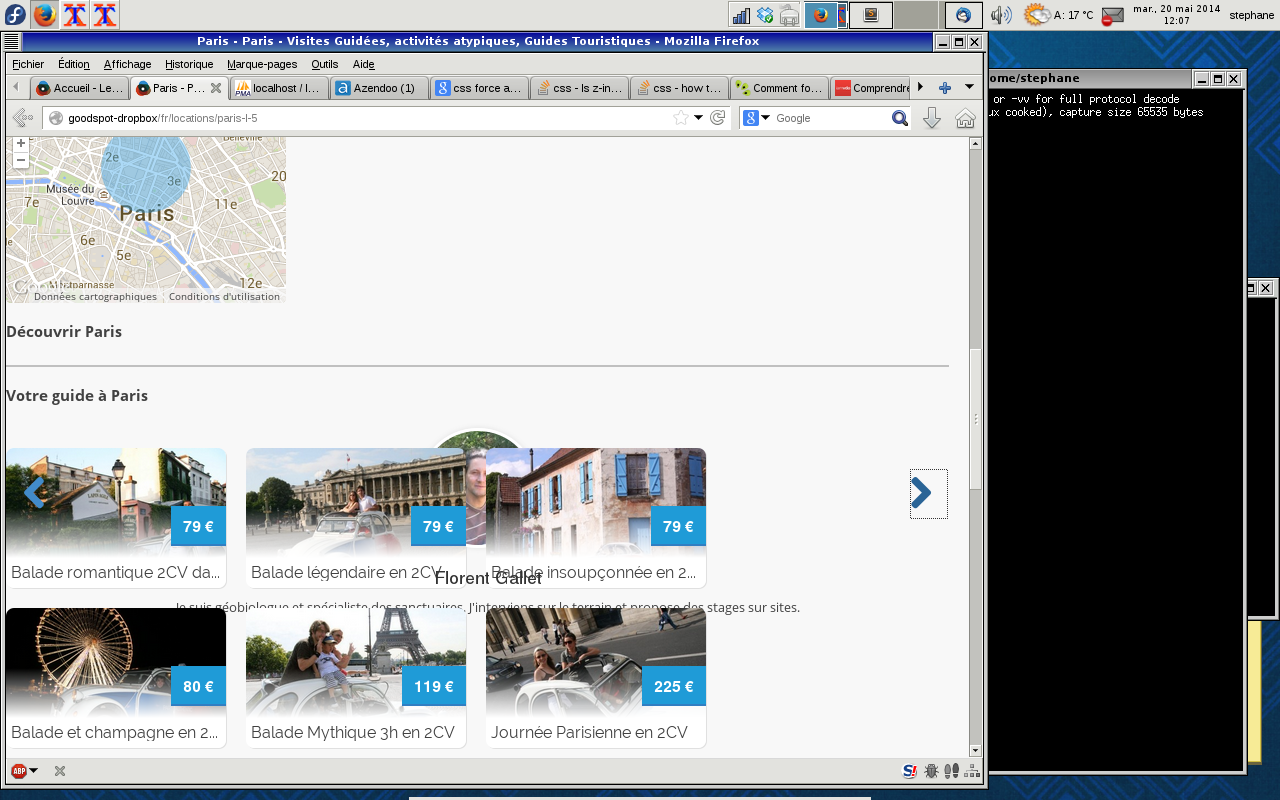The width and height of the screenshot is (1280, 800).
Task: Click the Florent Gallet guide name
Action: 488,578
